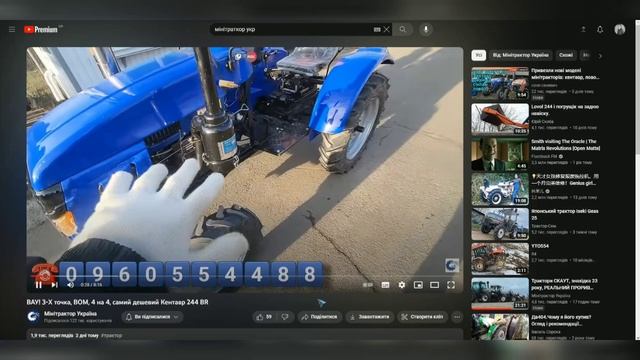Open the create/upload video icon
Screen dimensions: 640x360
(x=583, y=29)
